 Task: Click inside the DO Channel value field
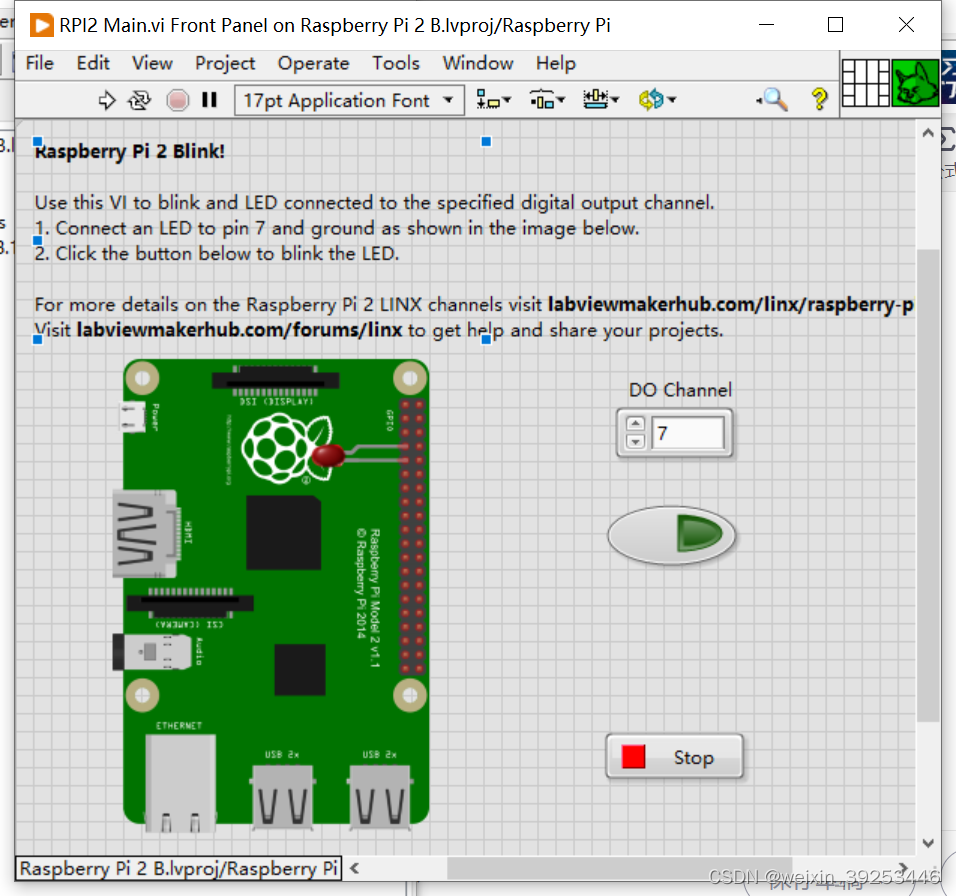coord(685,430)
